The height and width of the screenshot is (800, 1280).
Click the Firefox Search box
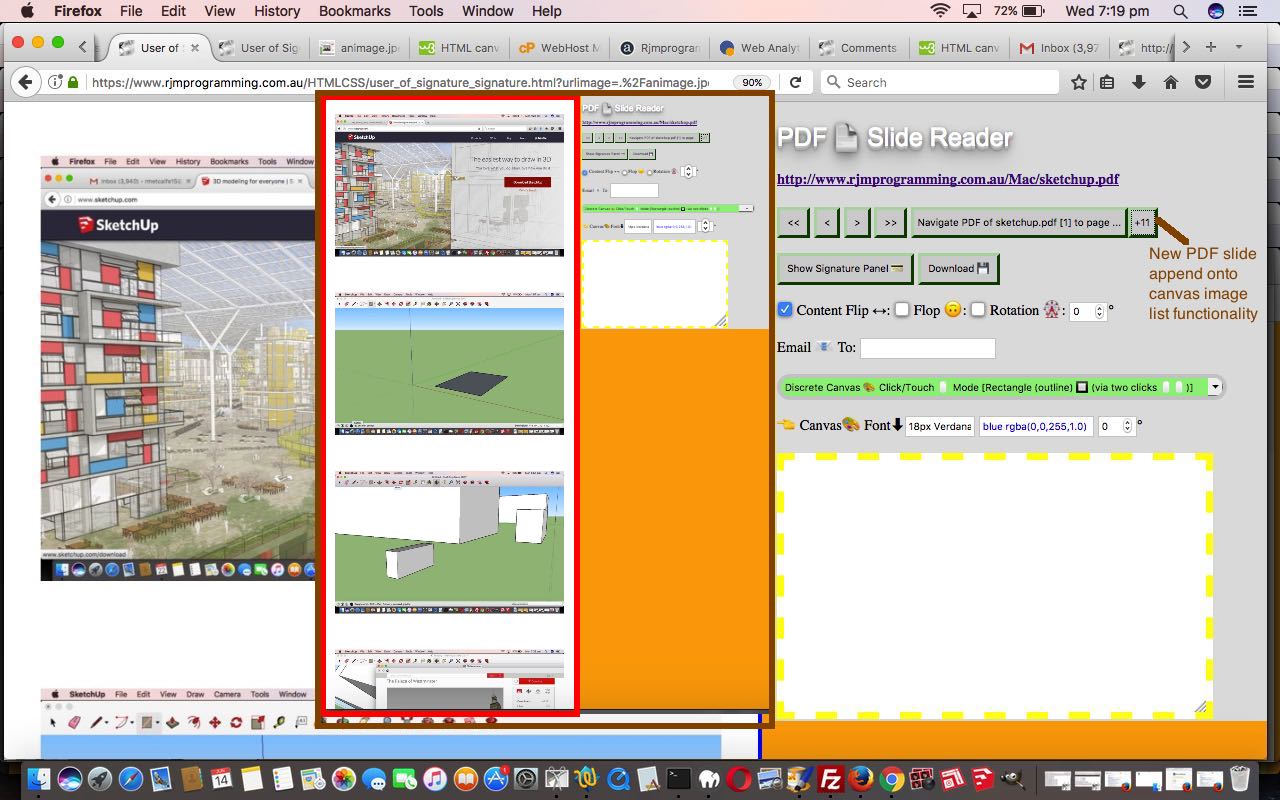point(940,82)
